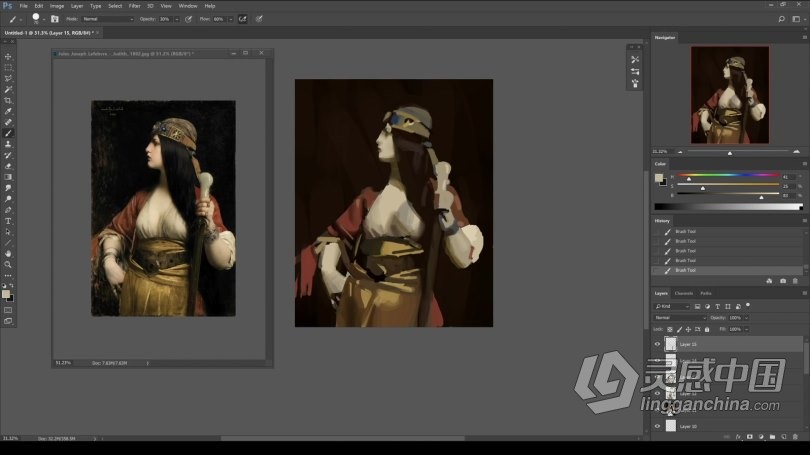Open Edit Toolbar three-dots button

tap(8, 275)
